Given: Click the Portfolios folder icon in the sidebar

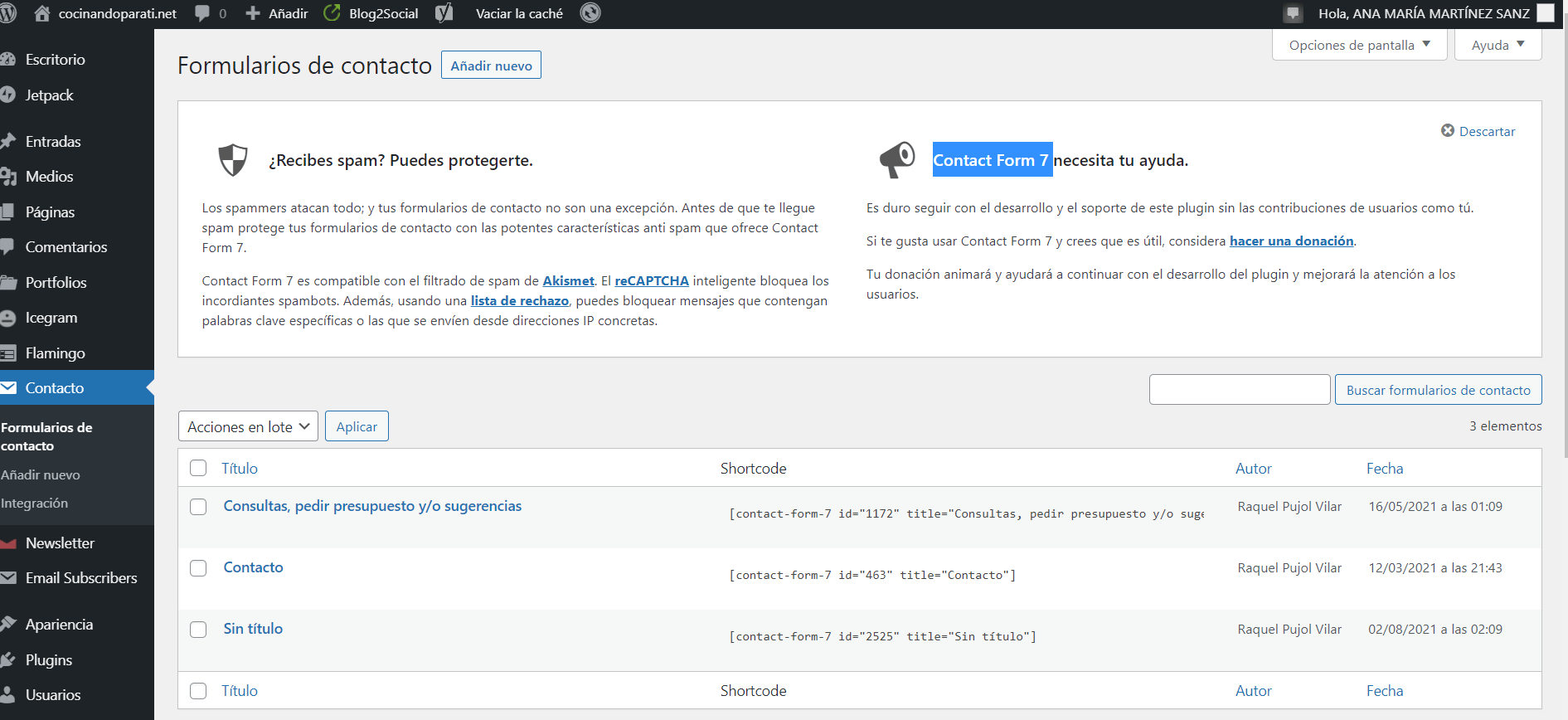Looking at the screenshot, I should tap(8, 283).
